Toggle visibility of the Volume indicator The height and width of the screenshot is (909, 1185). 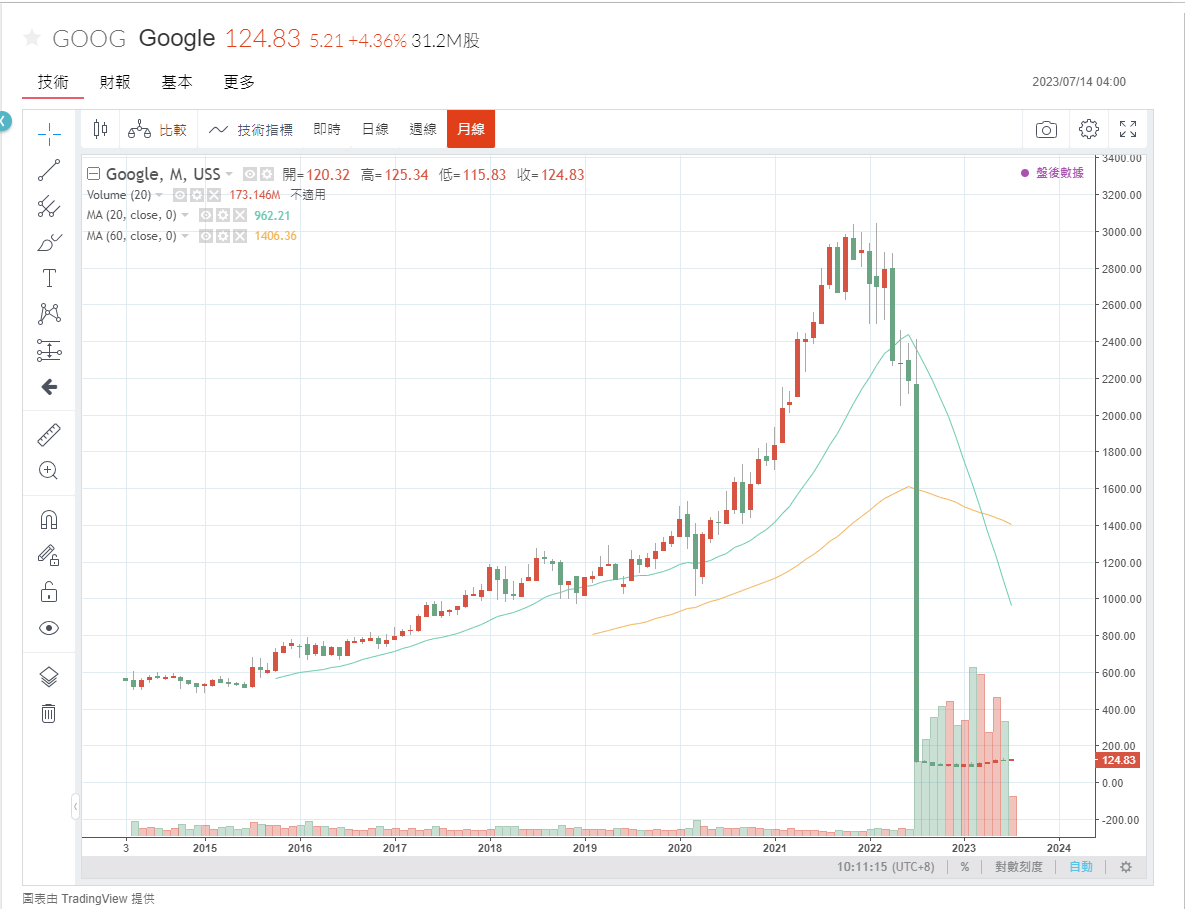tap(180, 195)
